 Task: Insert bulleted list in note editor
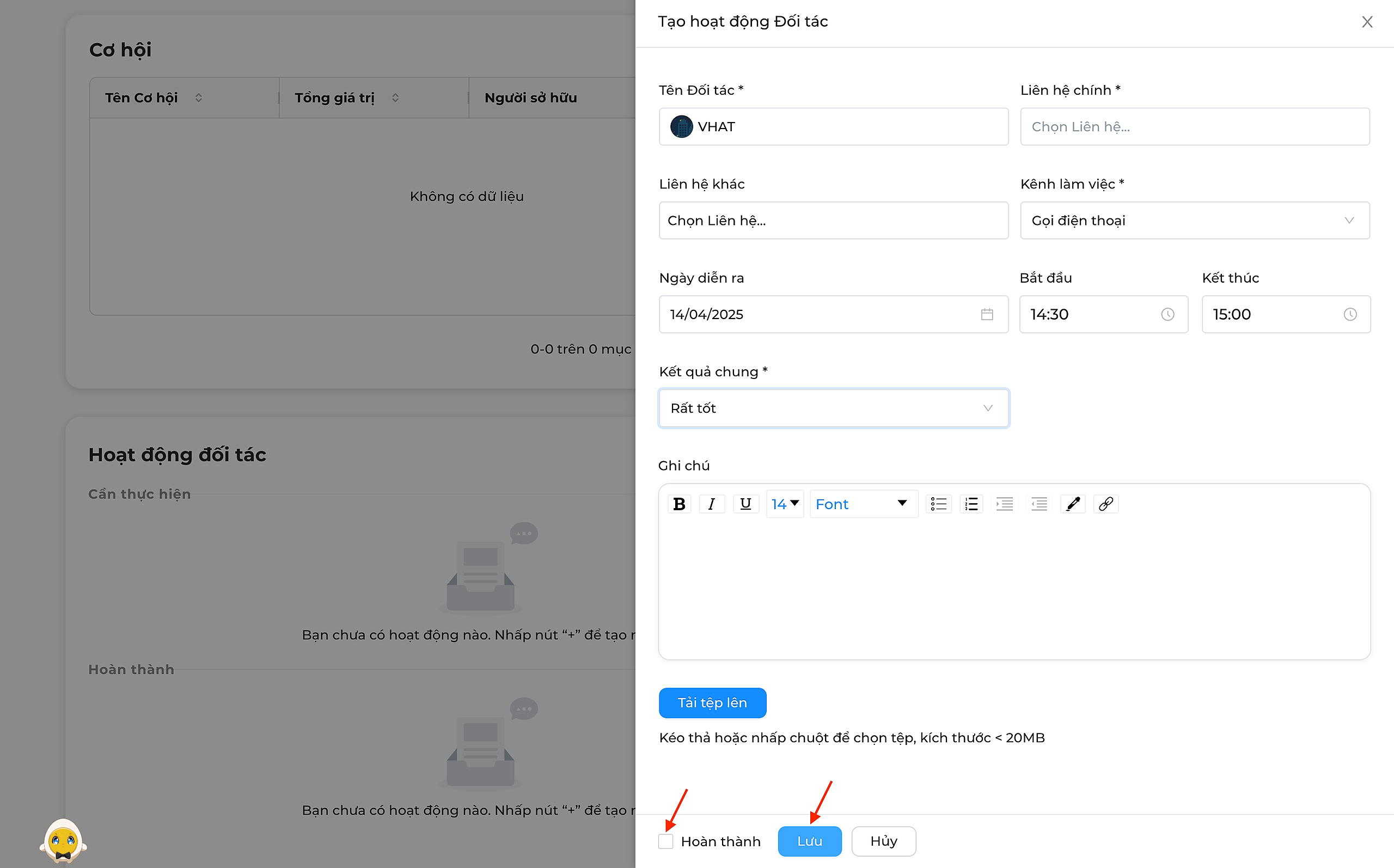coord(938,504)
